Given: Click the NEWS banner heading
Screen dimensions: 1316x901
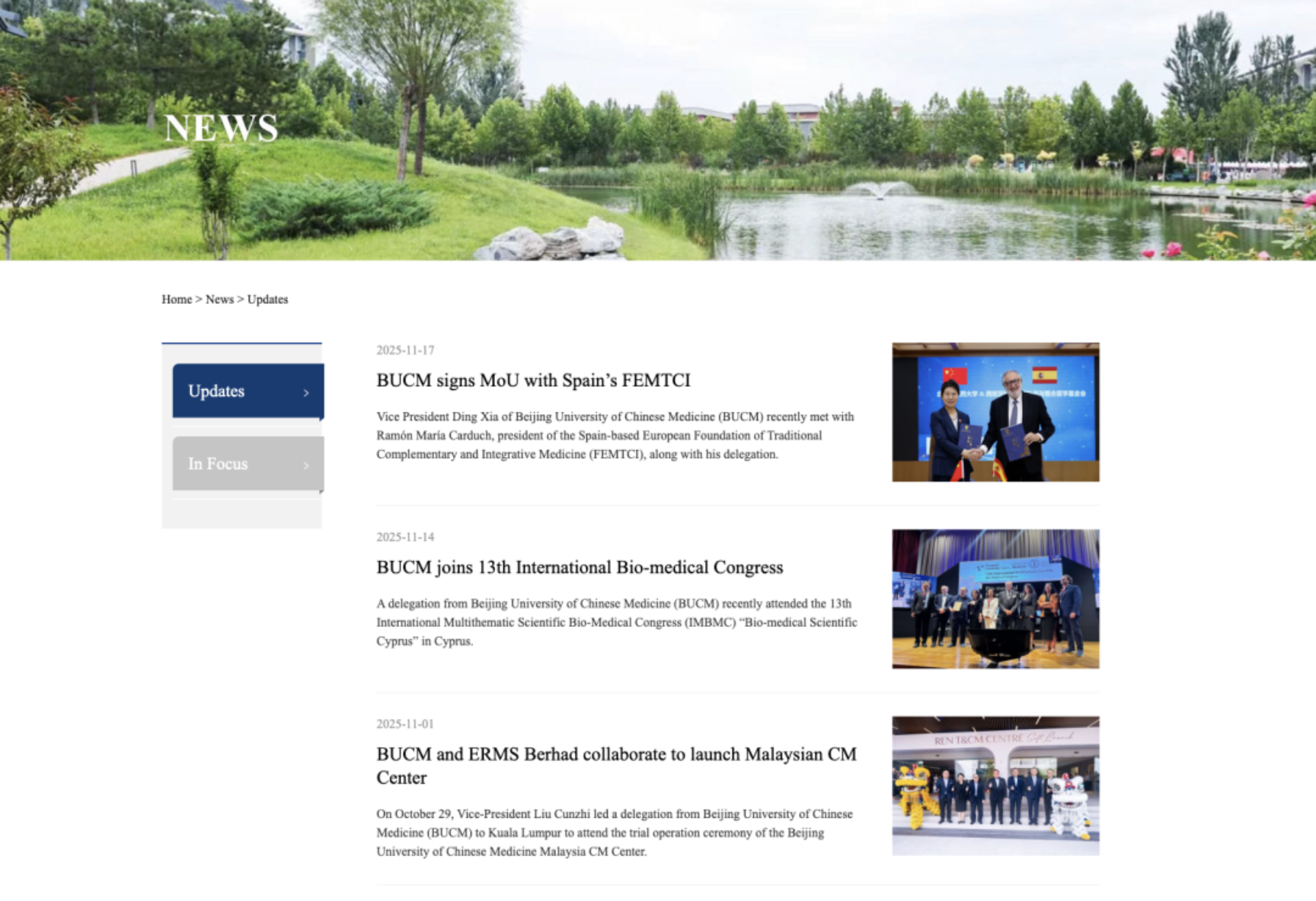Looking at the screenshot, I should coord(222,127).
